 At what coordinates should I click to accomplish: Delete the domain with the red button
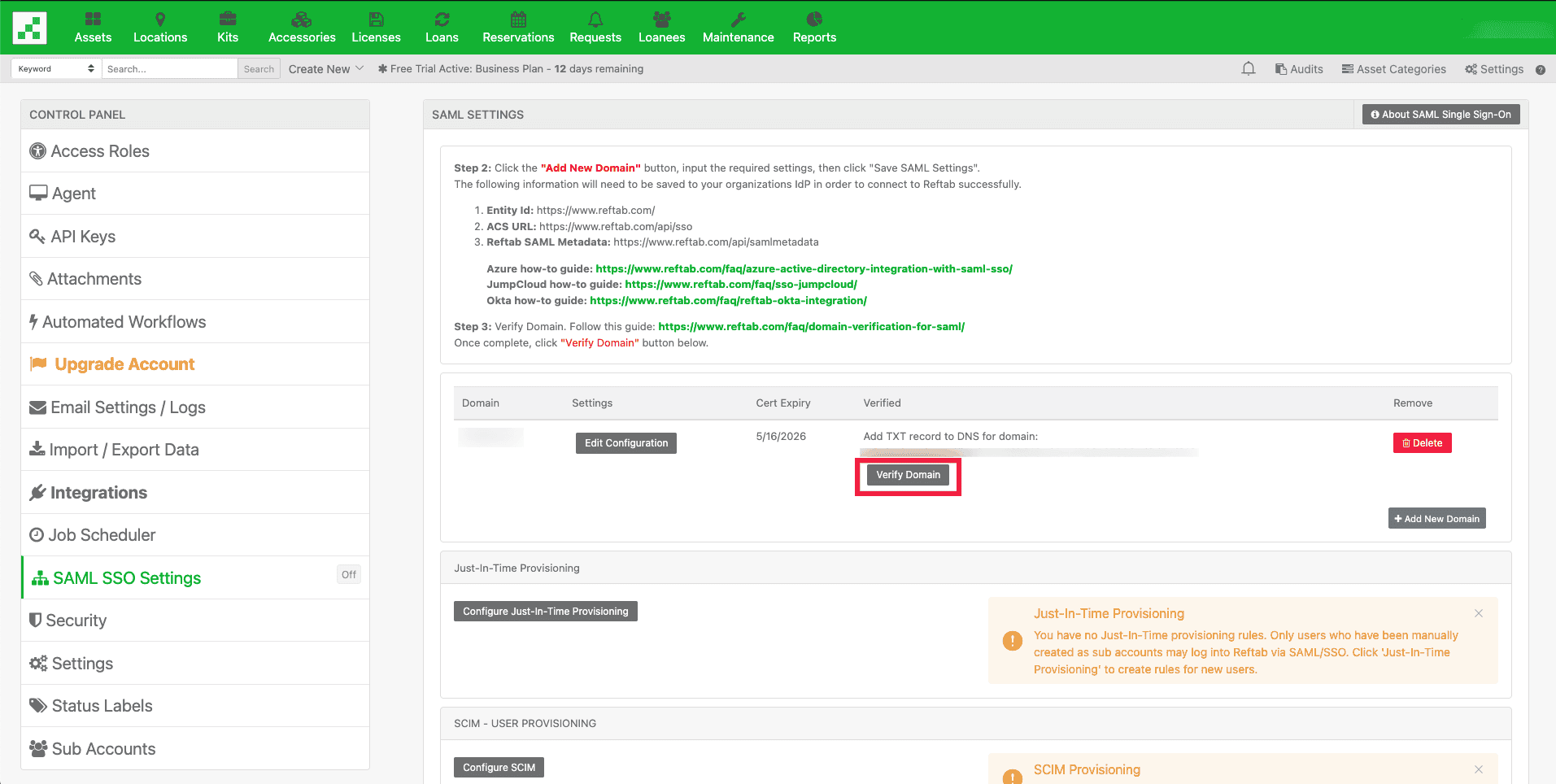(x=1422, y=443)
